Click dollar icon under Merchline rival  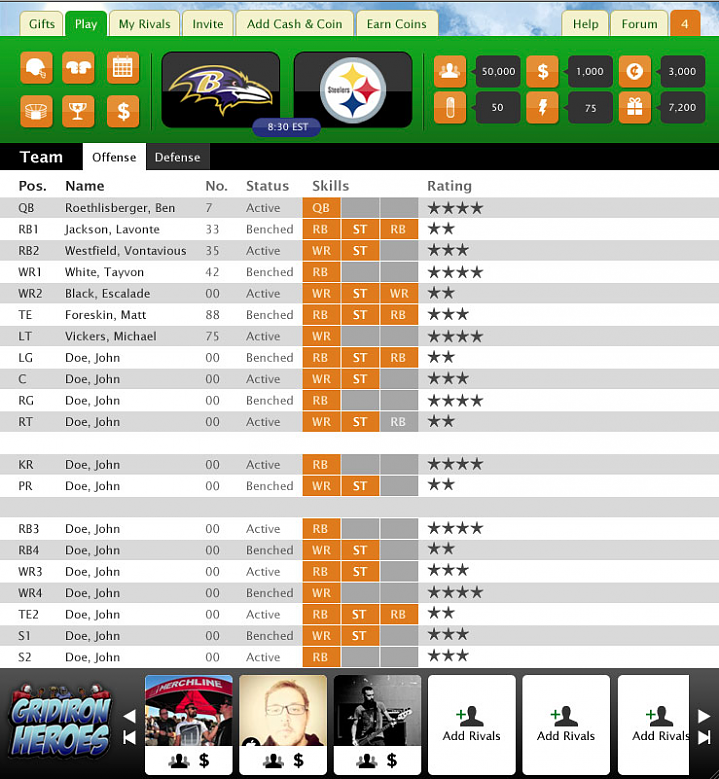204,760
